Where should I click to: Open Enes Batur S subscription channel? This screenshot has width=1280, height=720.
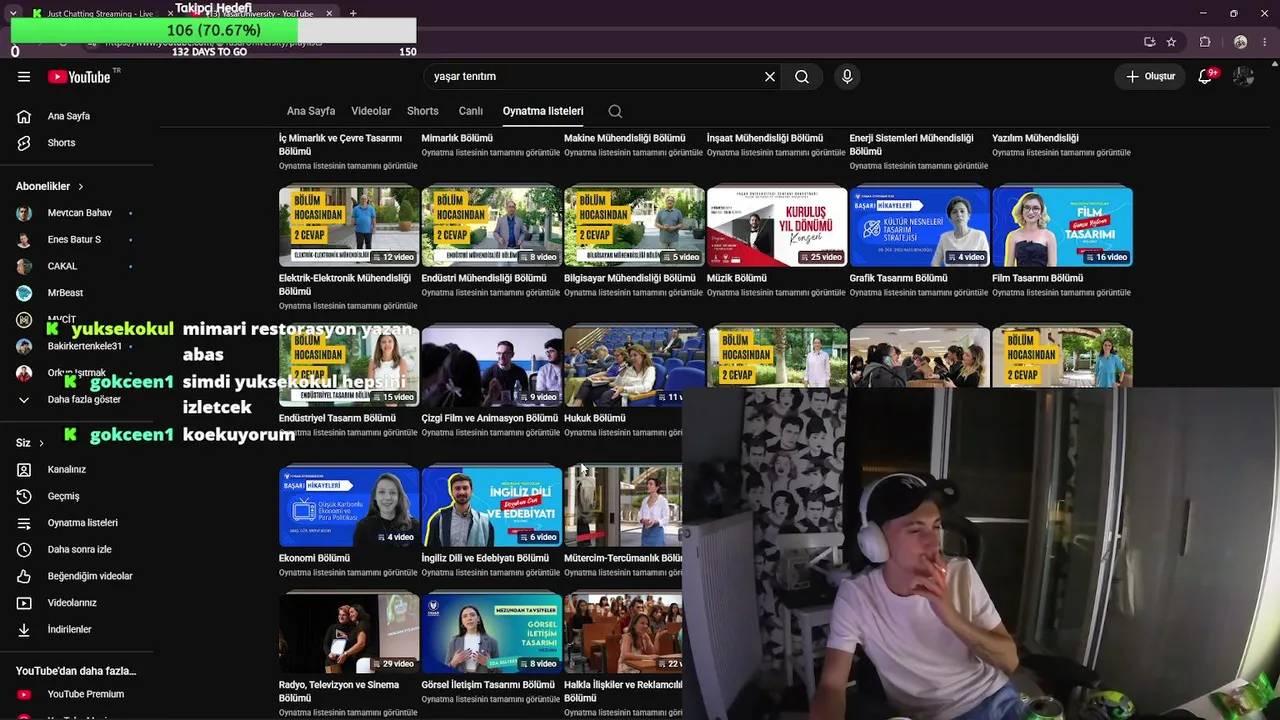coord(77,240)
